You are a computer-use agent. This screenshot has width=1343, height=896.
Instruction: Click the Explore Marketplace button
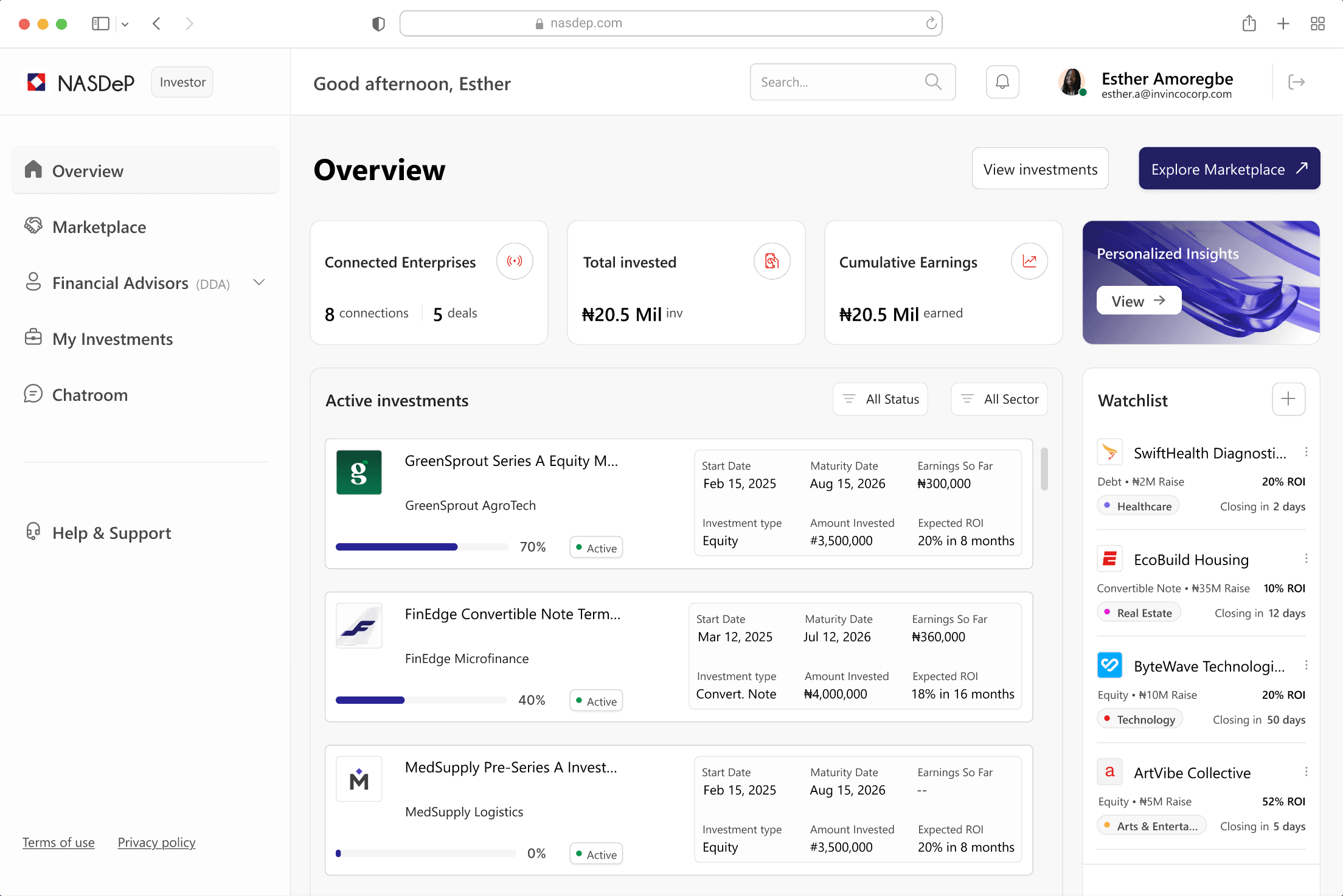[1229, 168]
